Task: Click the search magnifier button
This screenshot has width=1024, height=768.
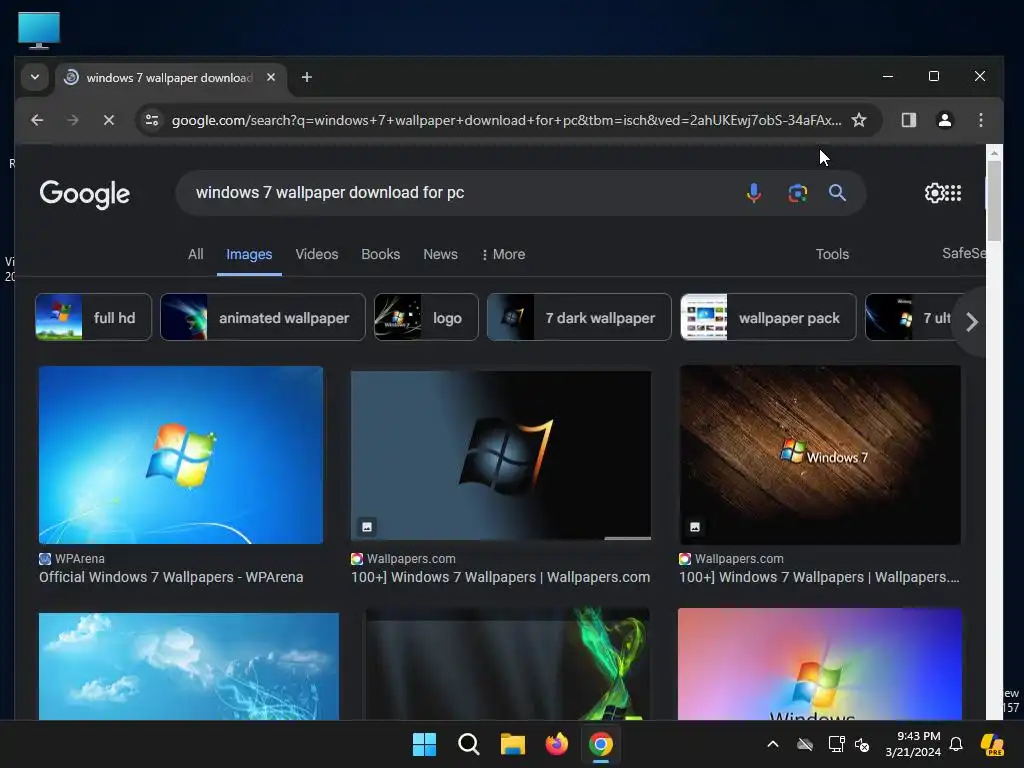Action: pyautogui.click(x=837, y=193)
